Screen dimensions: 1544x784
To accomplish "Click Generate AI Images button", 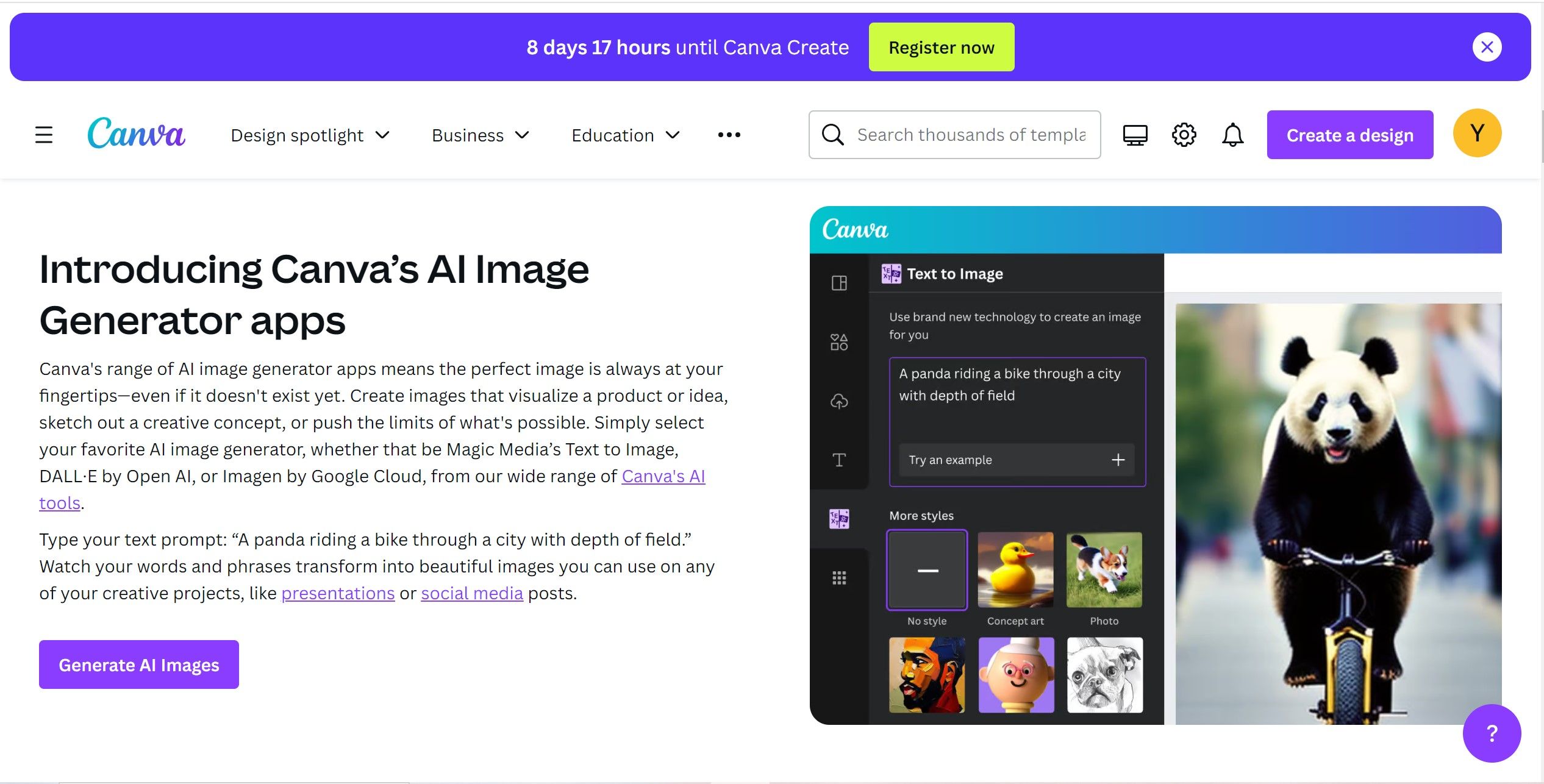I will [x=139, y=664].
